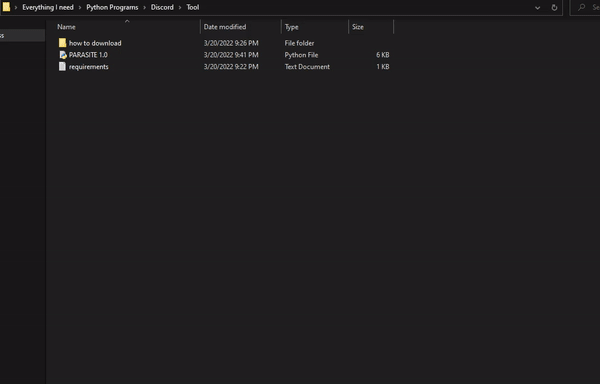Screen dimensions: 600x384
Task: Sort files by the Size column
Action: pyautogui.click(x=358, y=27)
